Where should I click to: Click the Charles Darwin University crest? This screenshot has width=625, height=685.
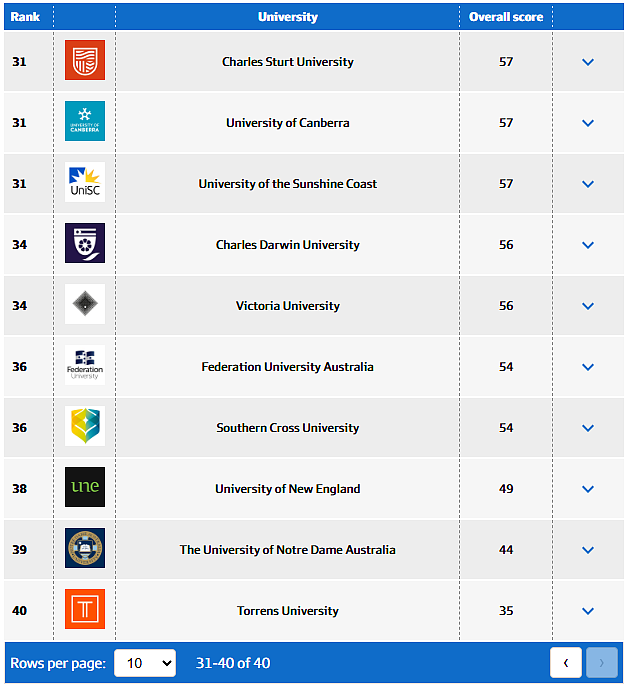85,243
